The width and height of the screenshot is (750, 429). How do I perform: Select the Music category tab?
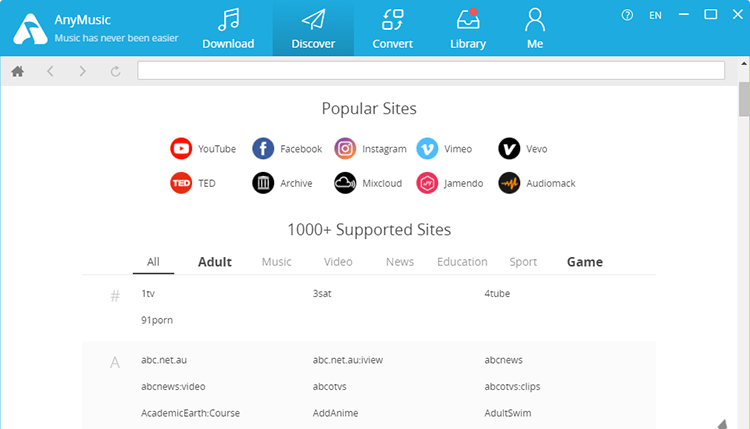tap(276, 262)
